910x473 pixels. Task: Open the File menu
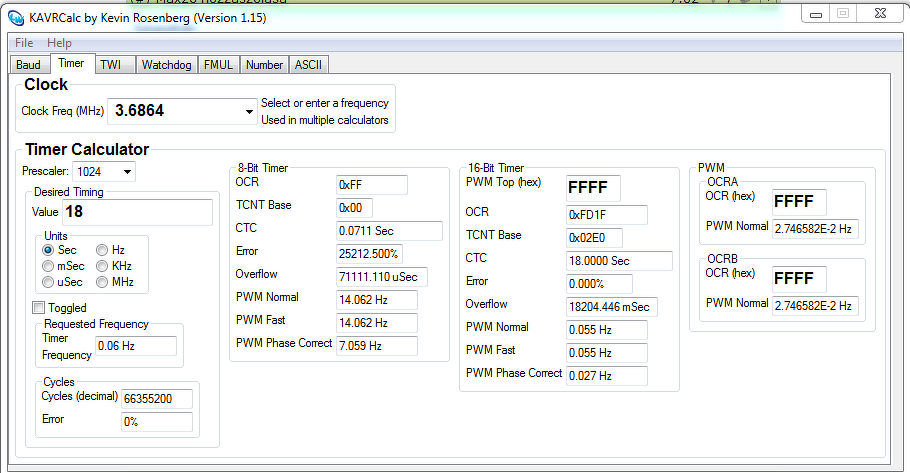(24, 43)
